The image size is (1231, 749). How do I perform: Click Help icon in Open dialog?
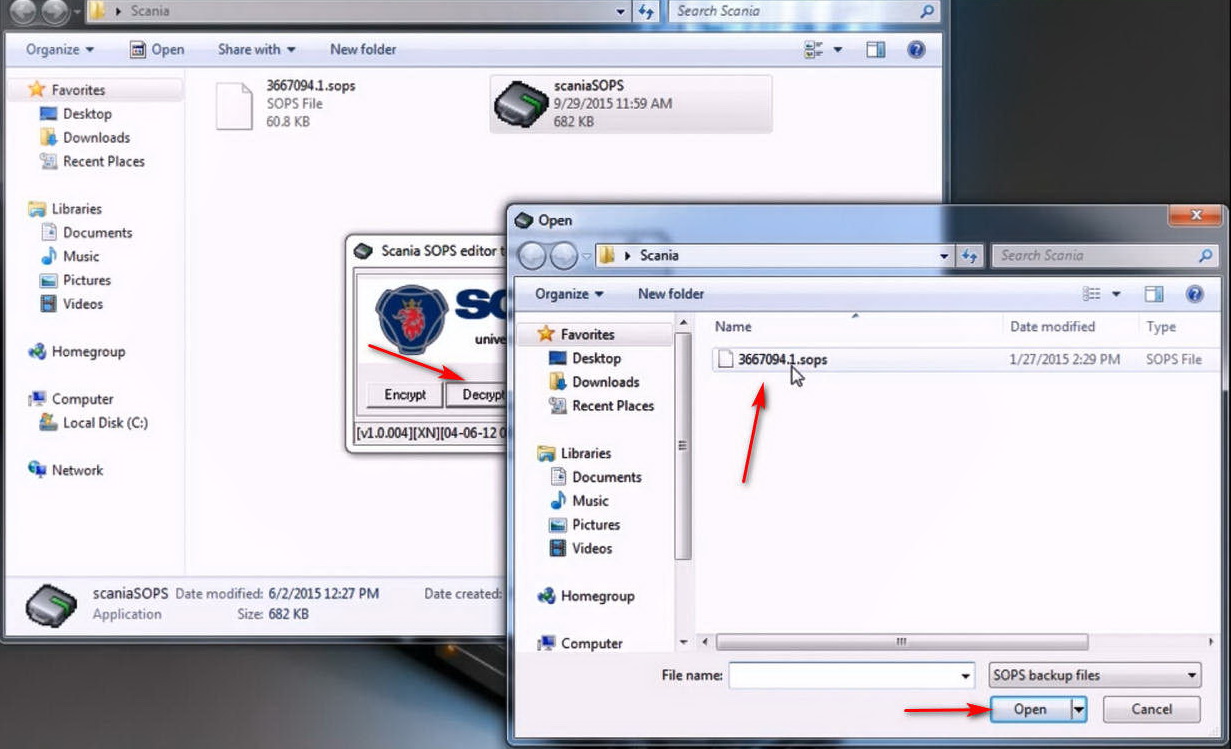pyautogui.click(x=1194, y=294)
